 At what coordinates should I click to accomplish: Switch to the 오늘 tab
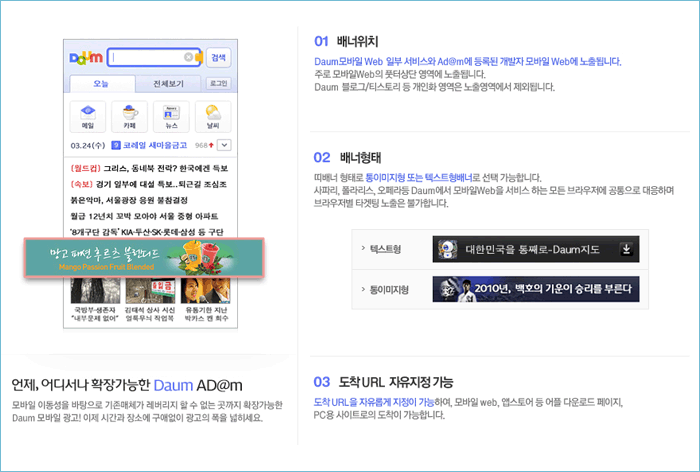coord(102,84)
